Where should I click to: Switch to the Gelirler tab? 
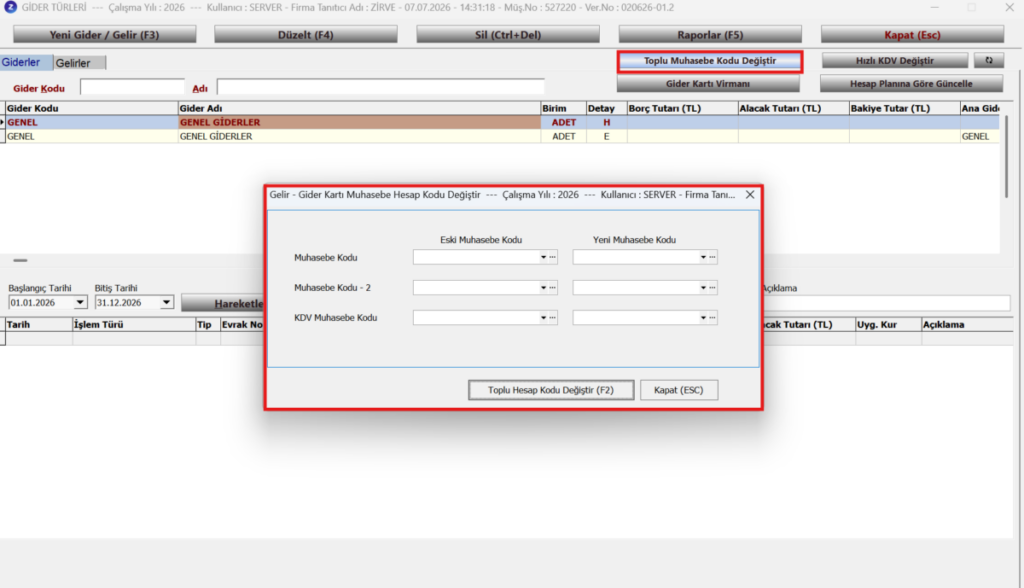(x=73, y=63)
